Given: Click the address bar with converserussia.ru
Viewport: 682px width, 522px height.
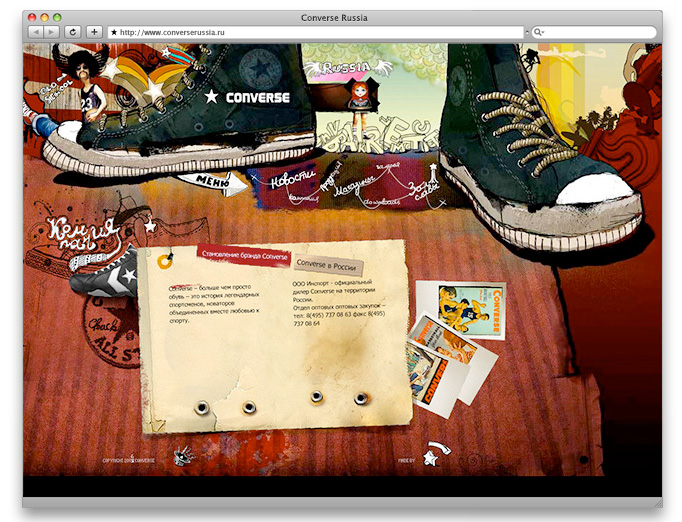Looking at the screenshot, I should point(316,32).
